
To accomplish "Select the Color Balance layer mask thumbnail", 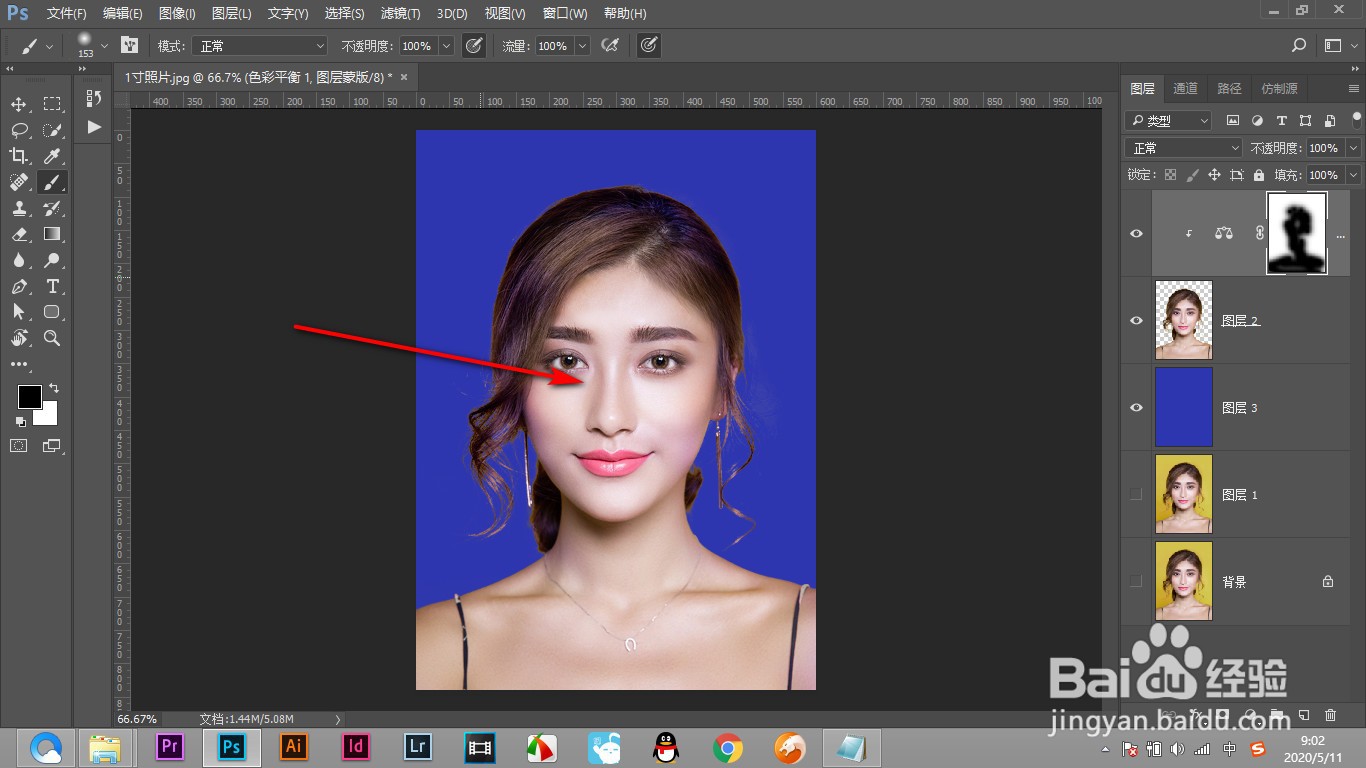I will coord(1297,234).
